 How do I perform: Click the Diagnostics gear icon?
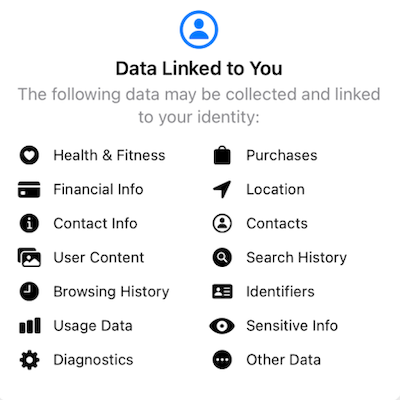point(29,360)
